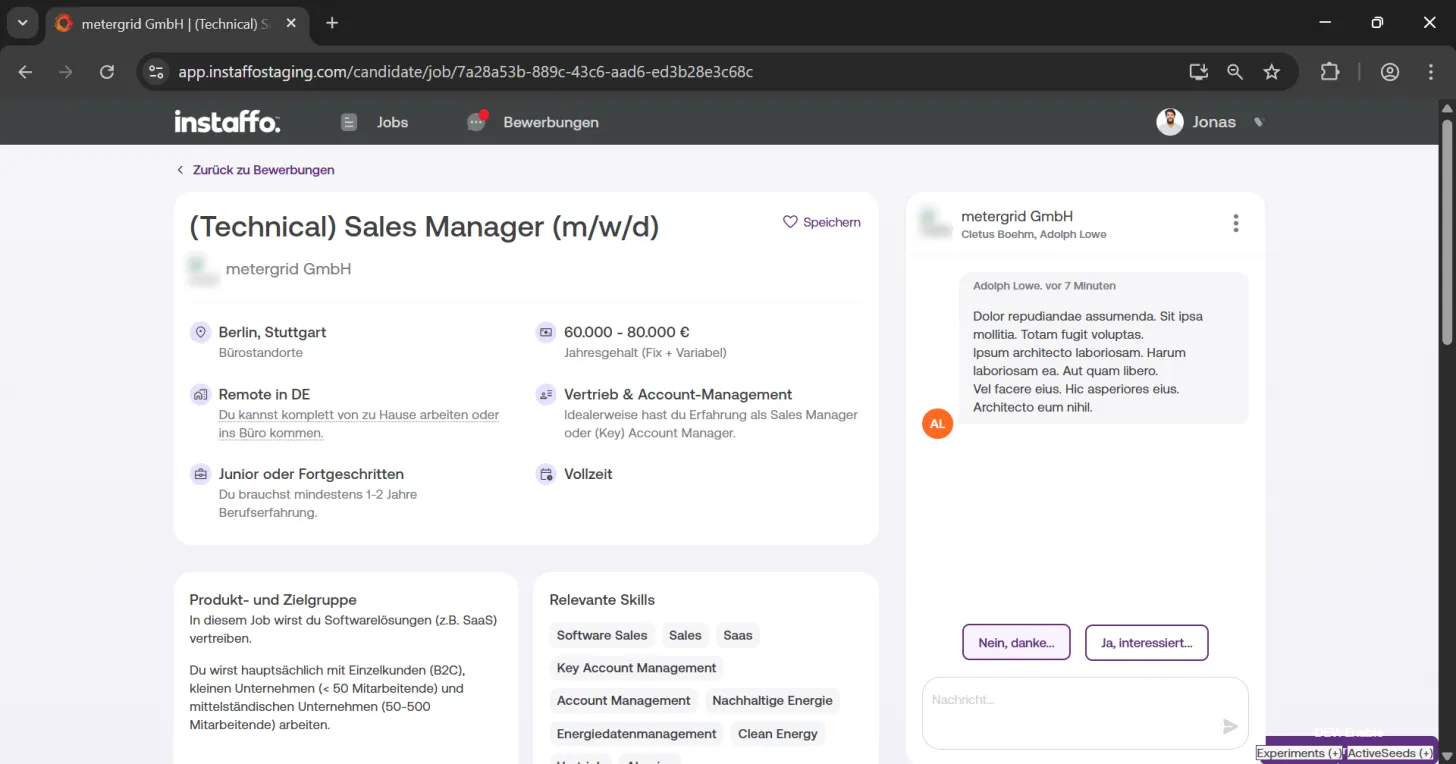Screen dimensions: 1456x764
Task: Select the Key Account Management skill tag
Action: pyautogui.click(x=637, y=668)
